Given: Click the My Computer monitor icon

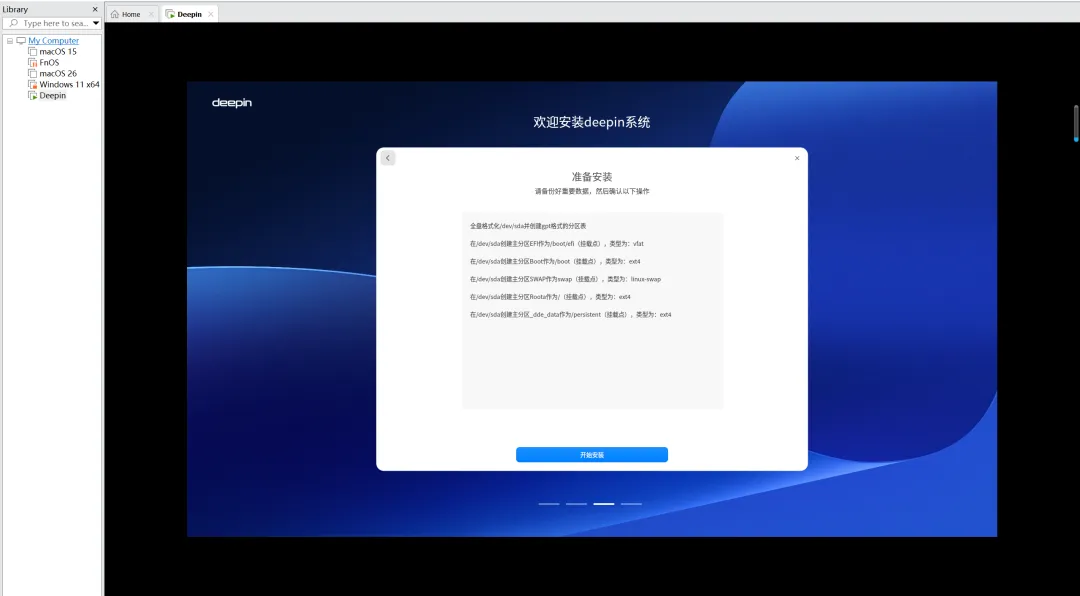Looking at the screenshot, I should tap(21, 41).
